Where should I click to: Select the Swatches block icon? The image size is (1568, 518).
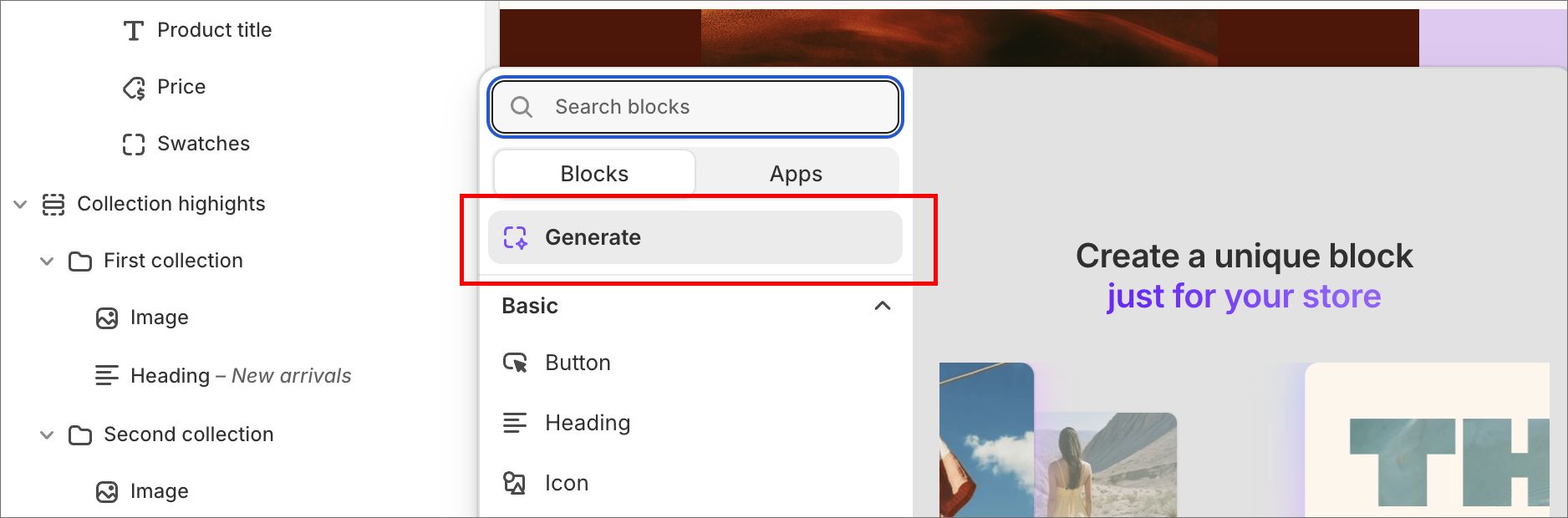134,145
